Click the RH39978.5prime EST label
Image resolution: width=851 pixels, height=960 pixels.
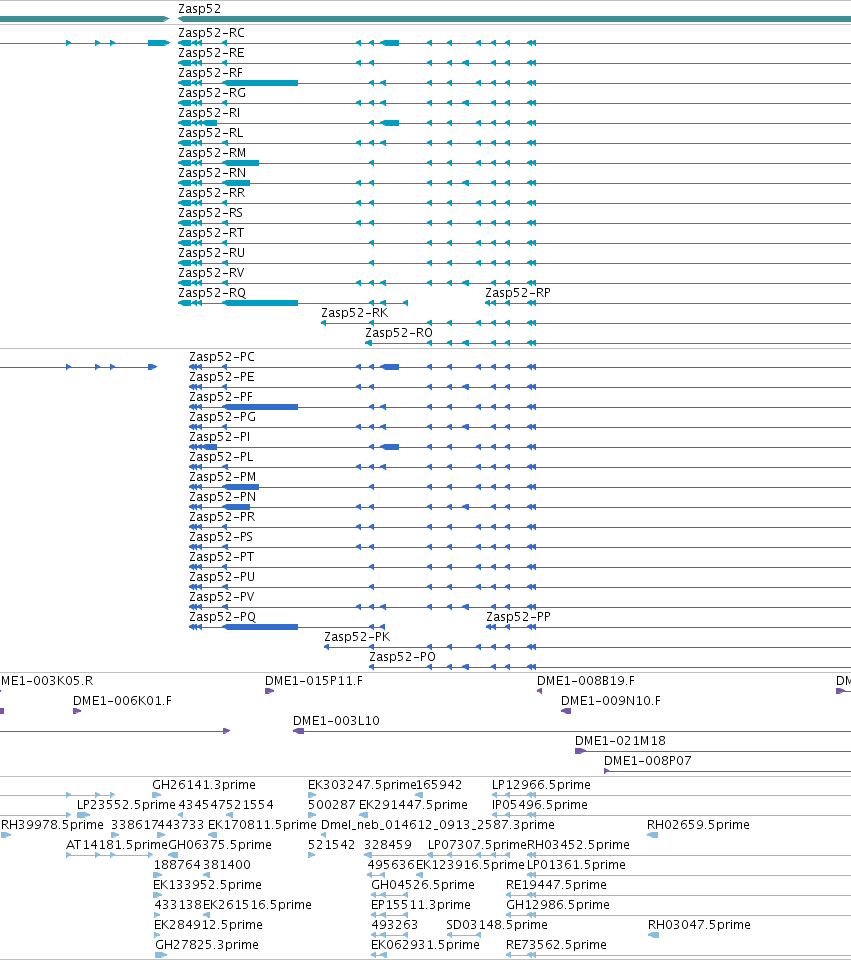point(52,825)
